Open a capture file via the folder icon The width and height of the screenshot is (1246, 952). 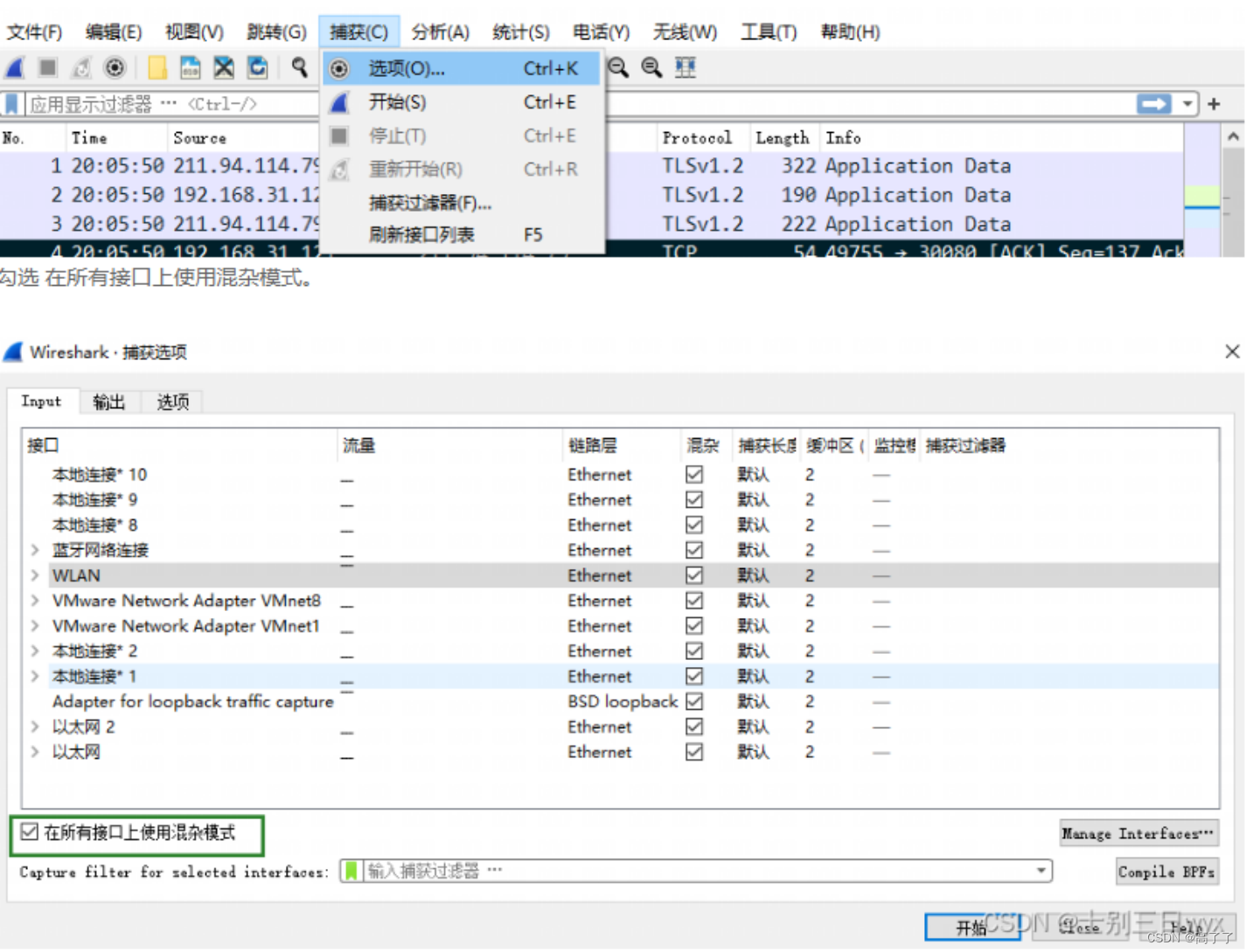tap(157, 67)
